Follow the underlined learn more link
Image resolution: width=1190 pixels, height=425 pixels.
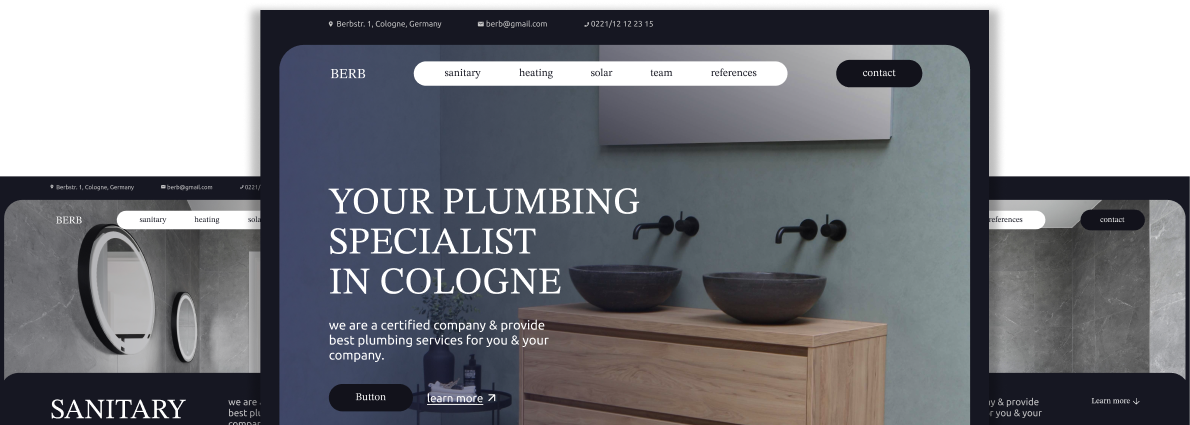coord(455,398)
